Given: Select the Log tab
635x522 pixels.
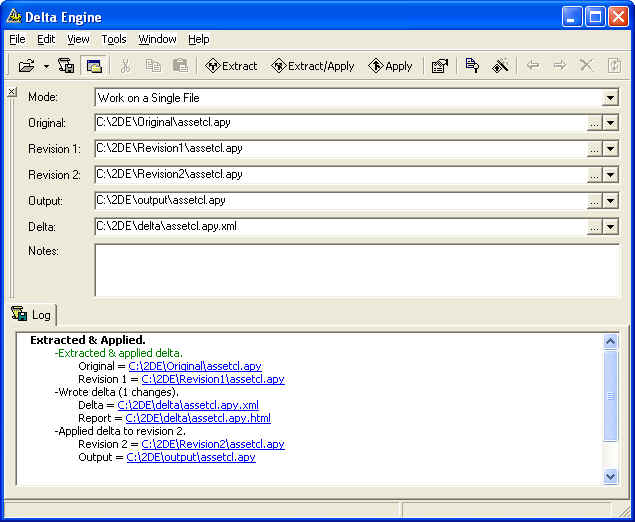Looking at the screenshot, I should pos(32,315).
